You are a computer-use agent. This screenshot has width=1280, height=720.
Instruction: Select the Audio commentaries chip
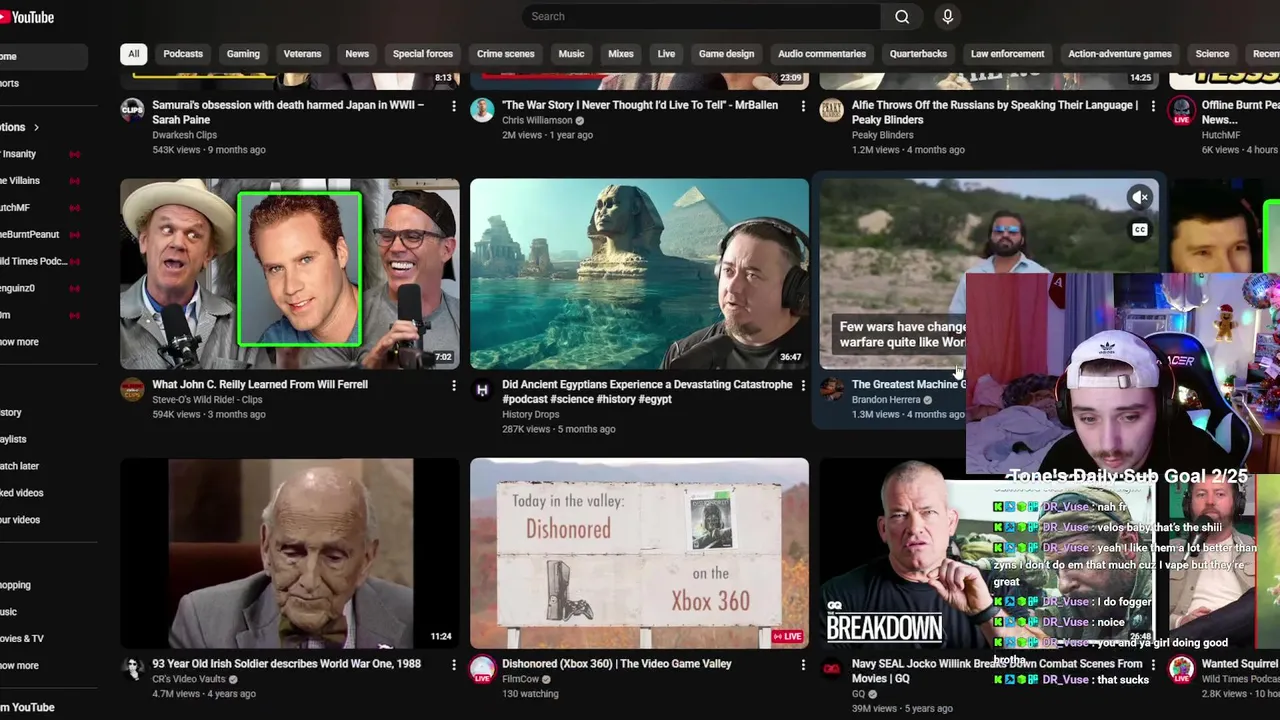coord(822,54)
